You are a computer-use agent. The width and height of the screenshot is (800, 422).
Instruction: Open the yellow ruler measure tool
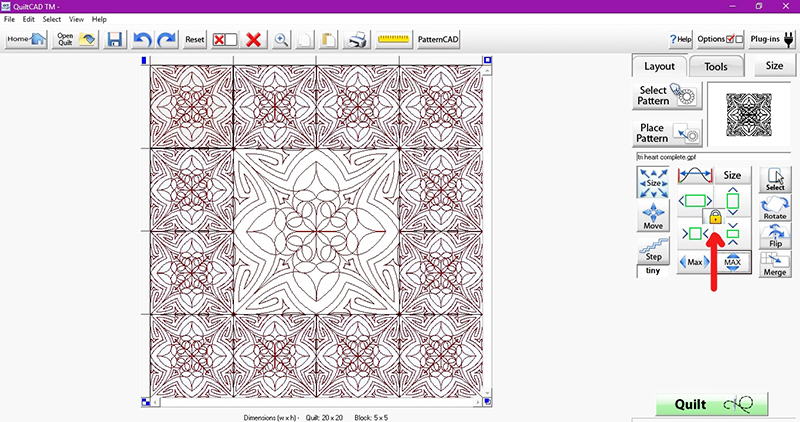pyautogui.click(x=393, y=39)
